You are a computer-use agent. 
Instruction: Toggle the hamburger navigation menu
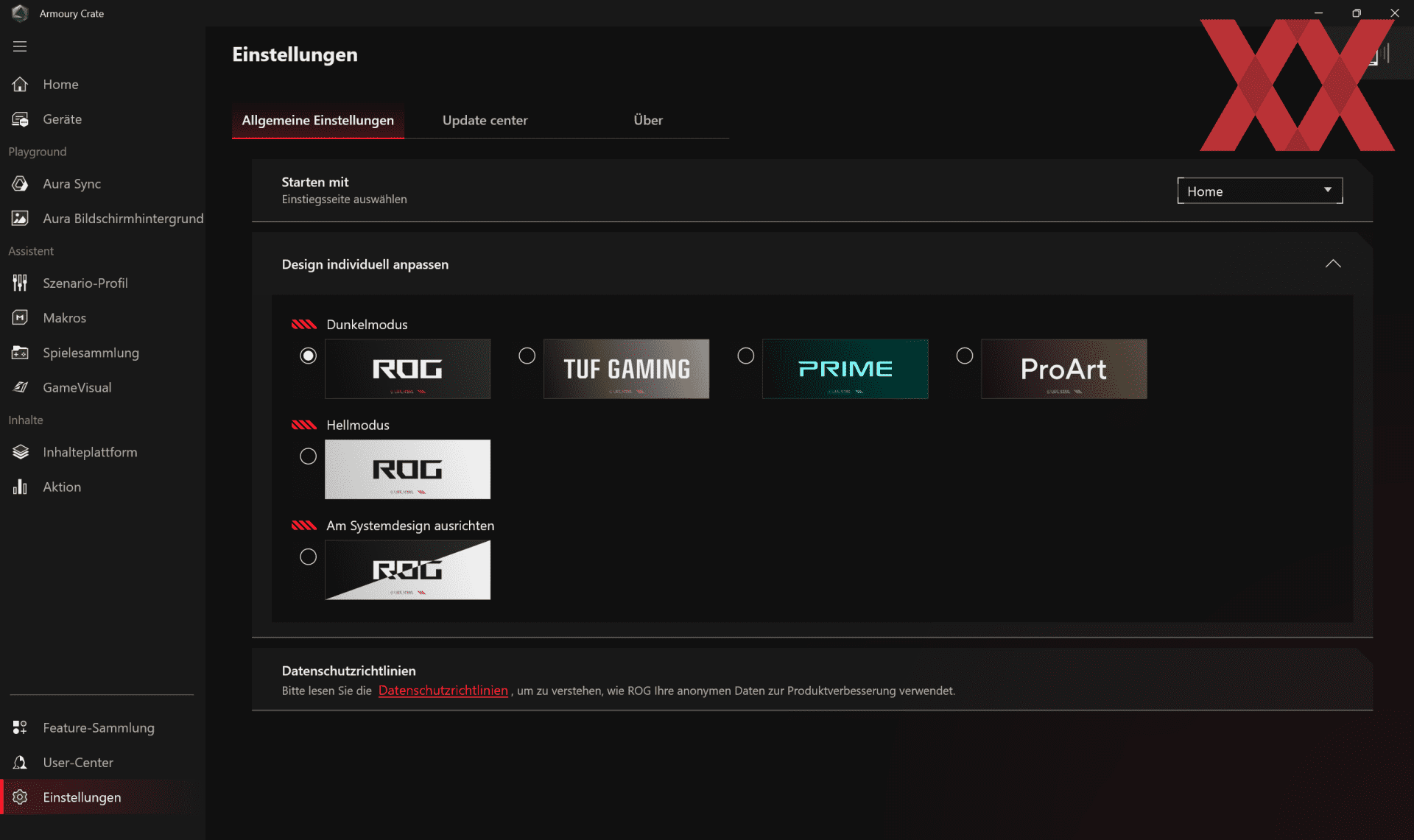pos(20,46)
